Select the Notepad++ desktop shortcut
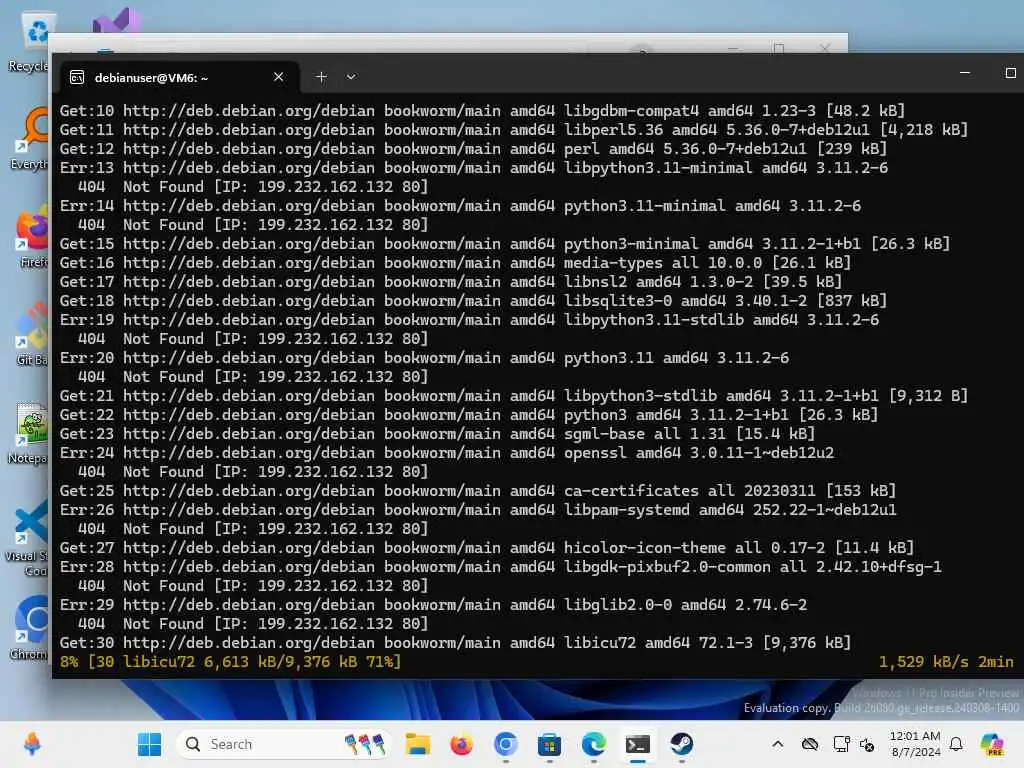Viewport: 1024px width, 768px height. coord(29,433)
